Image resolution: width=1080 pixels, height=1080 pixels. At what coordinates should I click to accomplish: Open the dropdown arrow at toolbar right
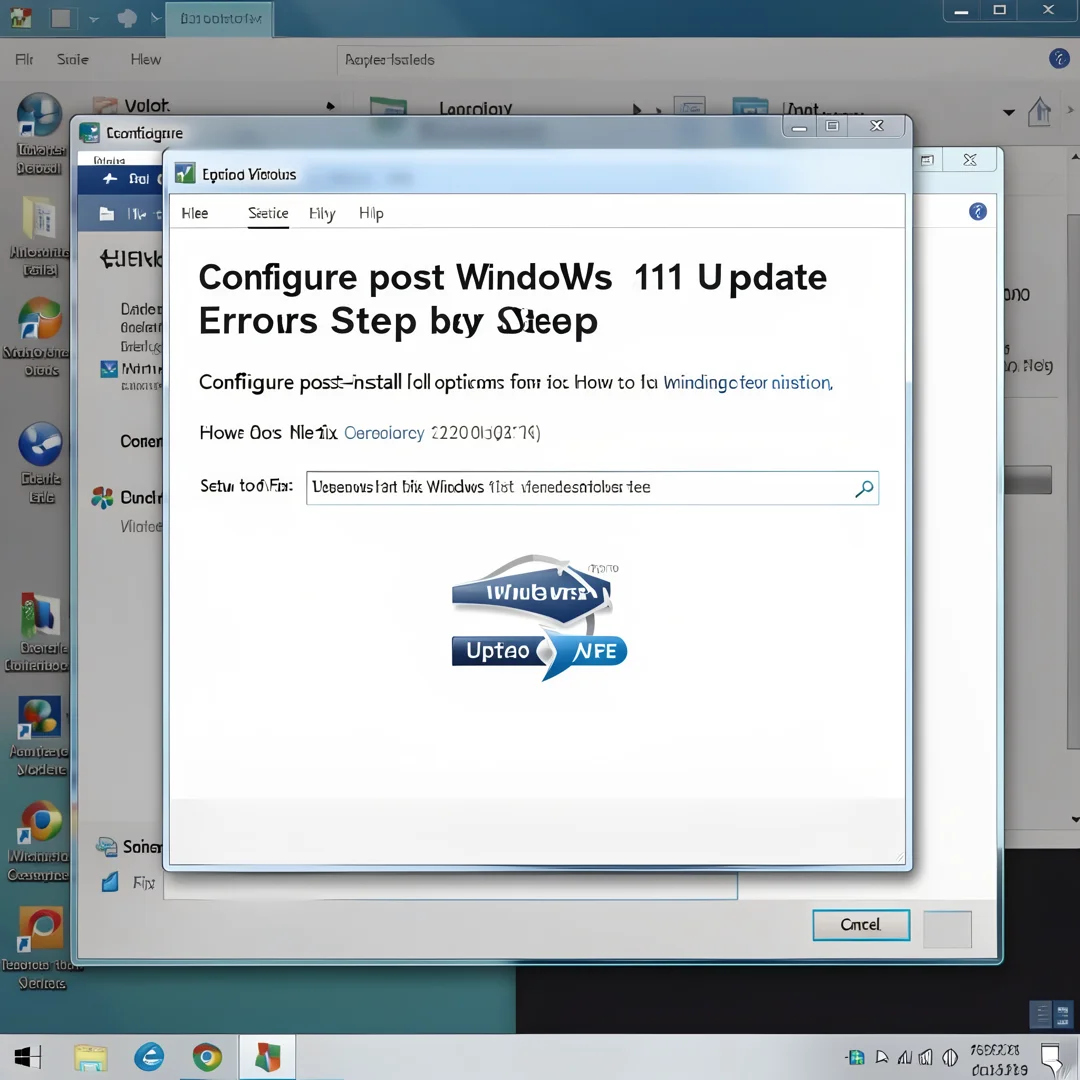click(x=1008, y=112)
